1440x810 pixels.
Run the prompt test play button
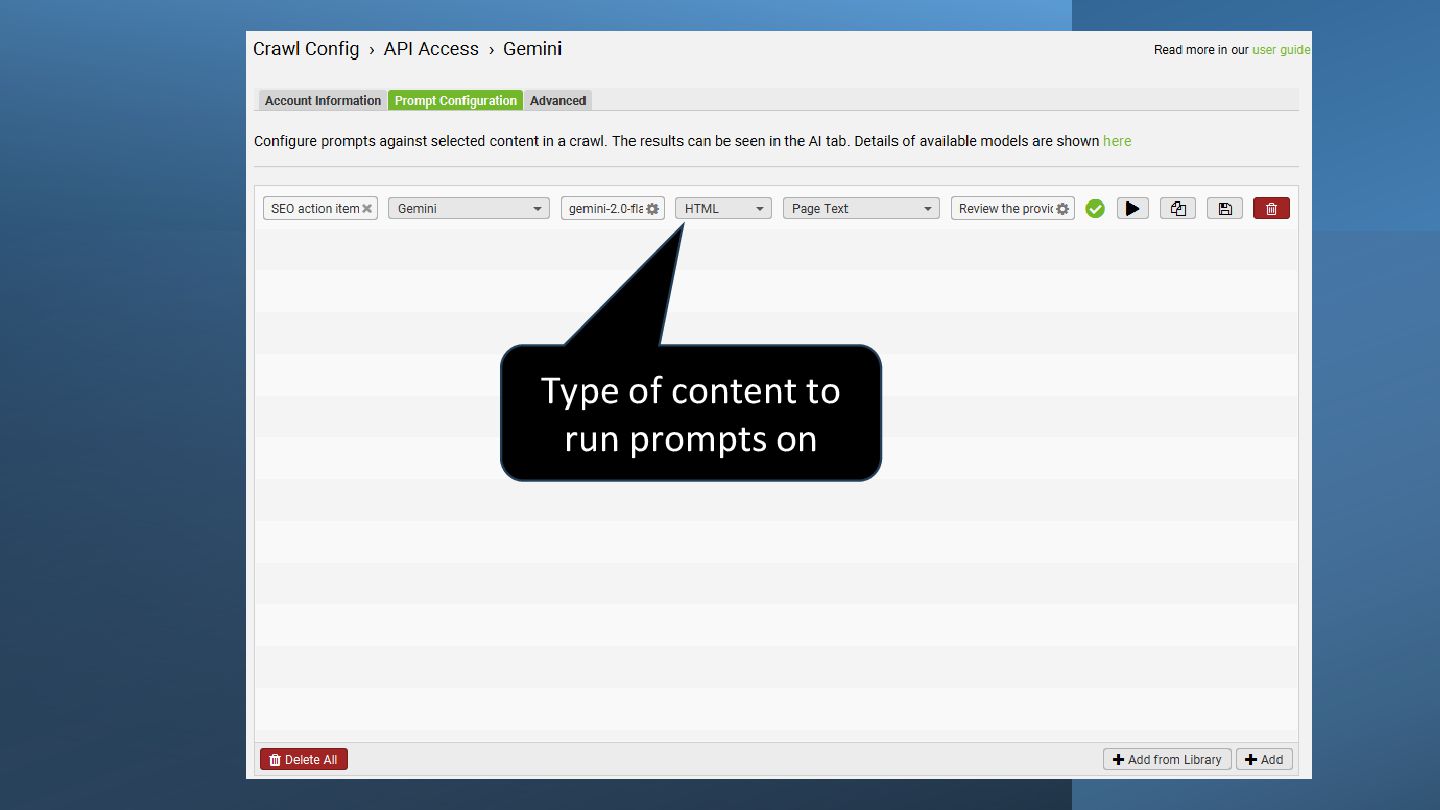[1132, 208]
